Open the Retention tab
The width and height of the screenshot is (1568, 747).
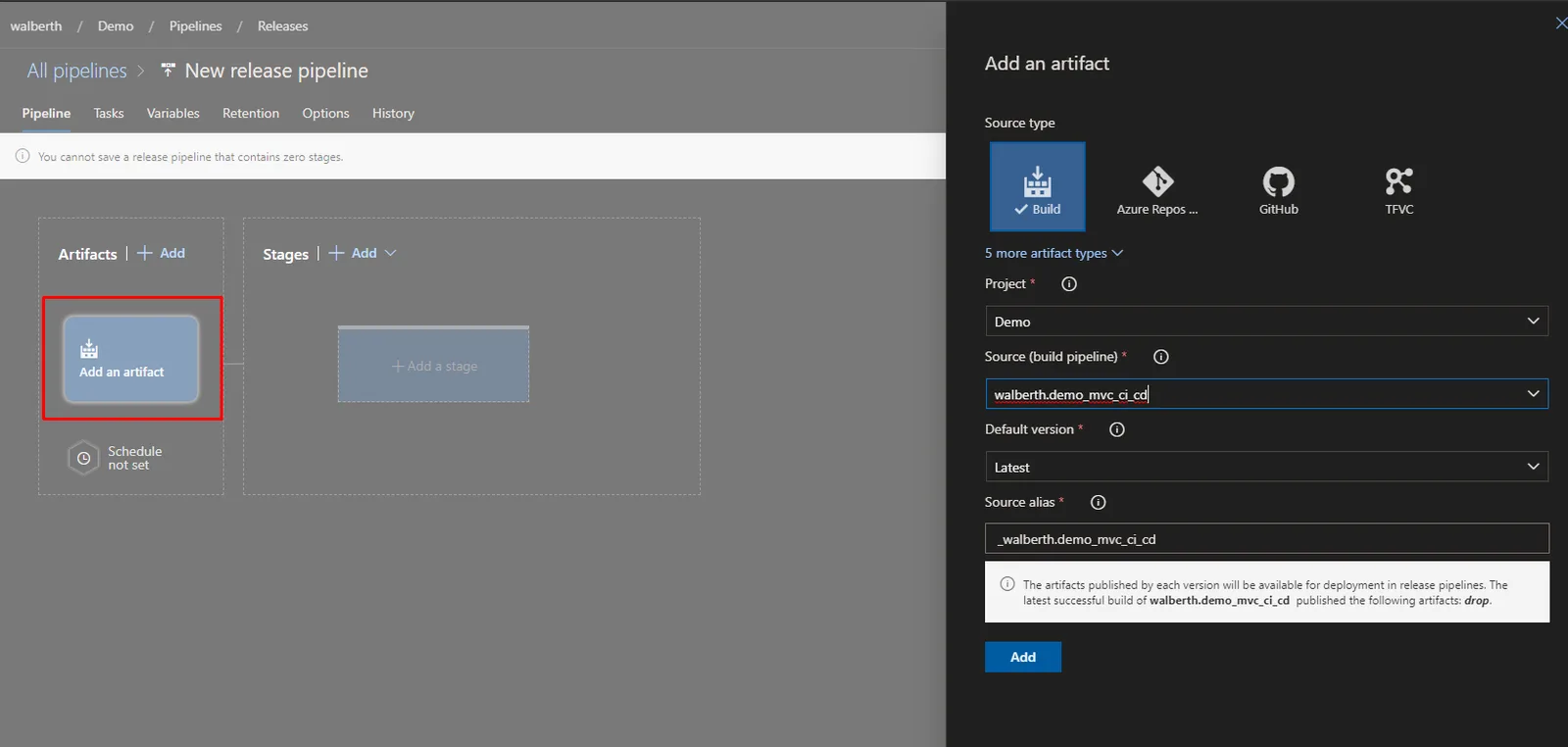click(x=251, y=114)
